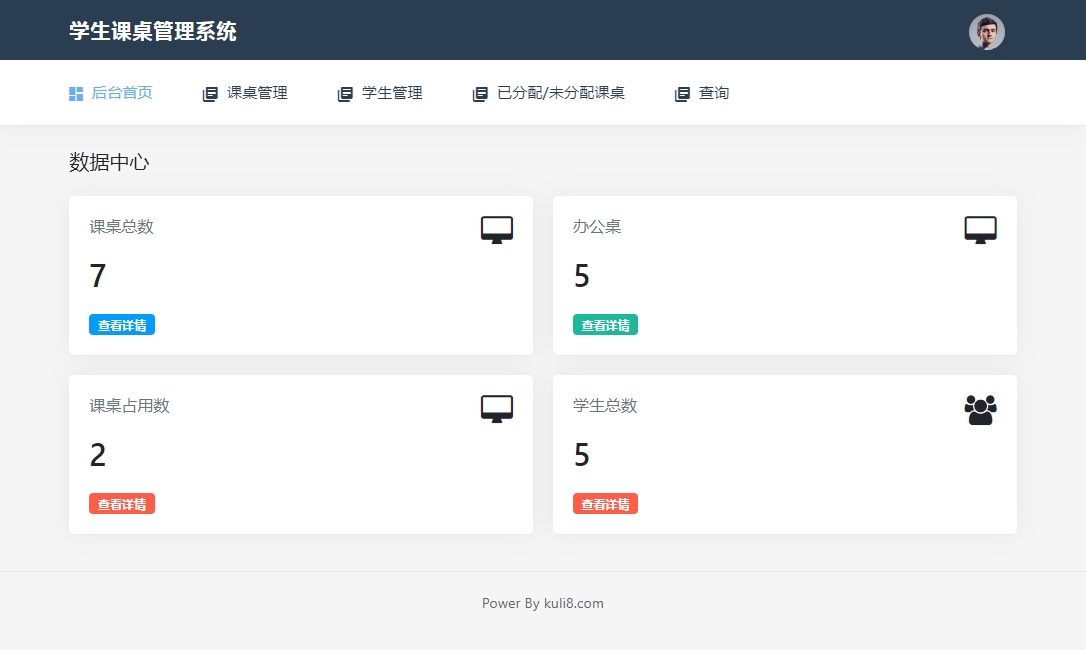Open the 查询 menu item
This screenshot has height=650, width=1086.
[x=714, y=93]
